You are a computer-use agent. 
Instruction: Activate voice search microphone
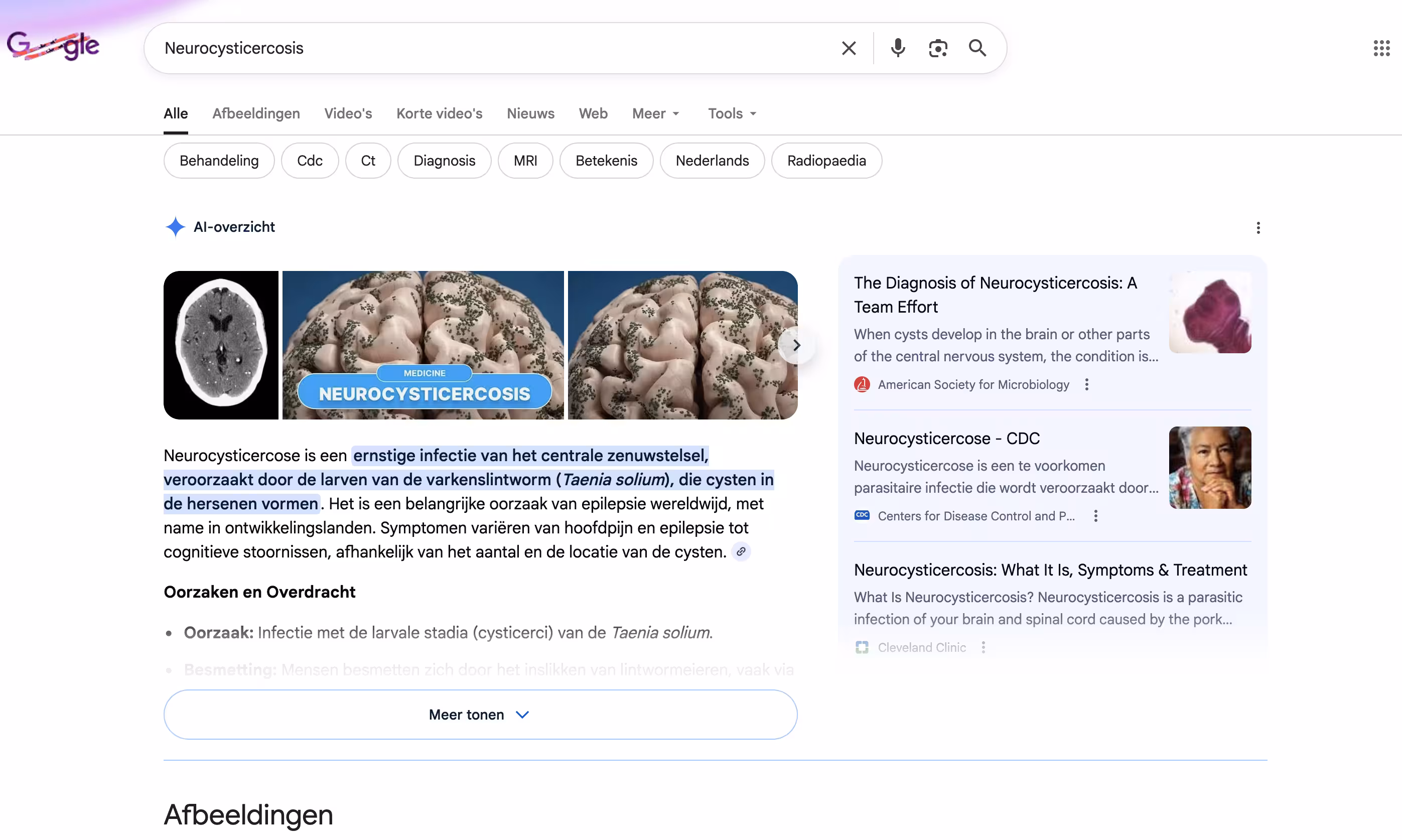[897, 48]
